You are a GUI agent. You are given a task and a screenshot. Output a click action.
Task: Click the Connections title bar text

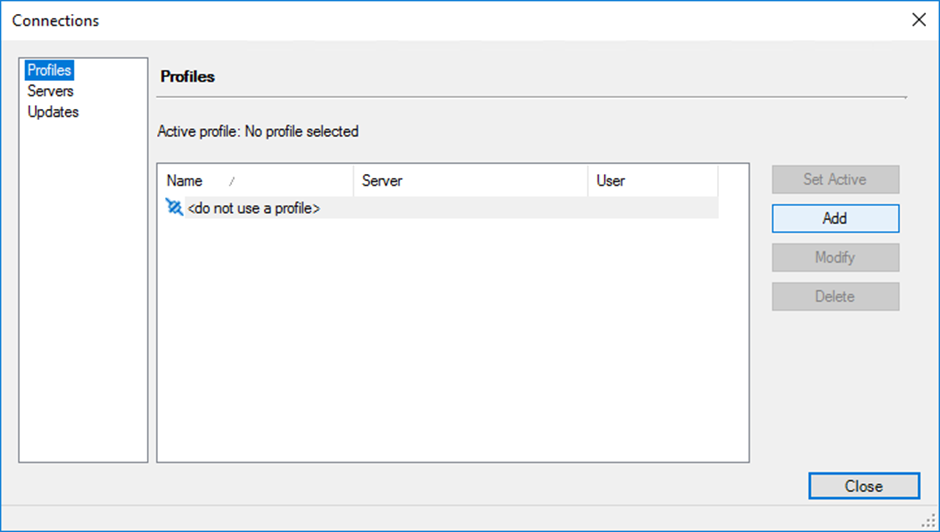coord(56,20)
